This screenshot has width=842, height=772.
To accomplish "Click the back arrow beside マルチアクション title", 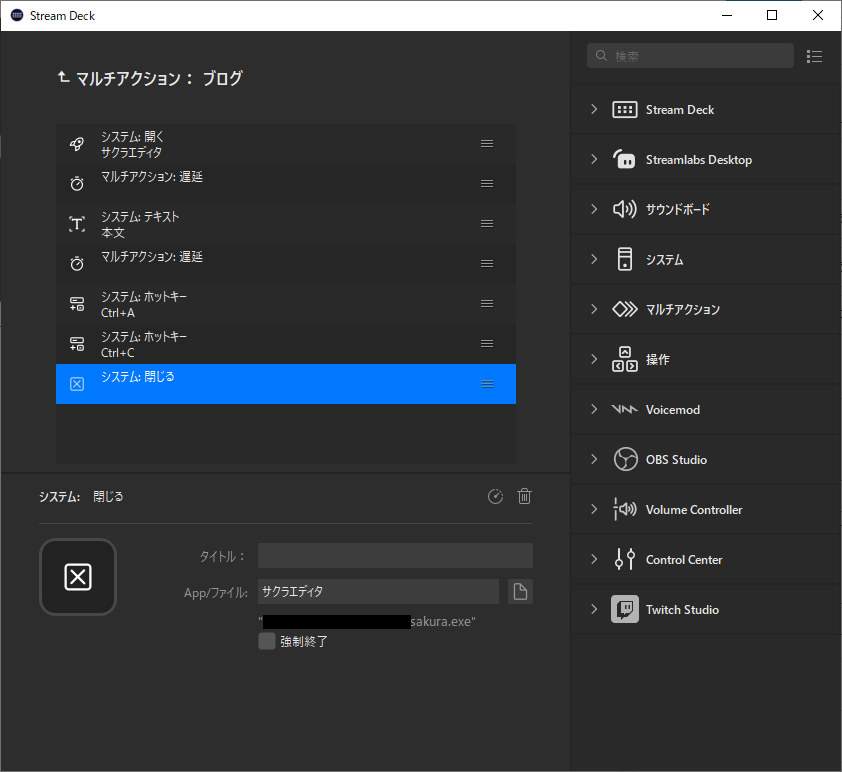I will pos(63,77).
